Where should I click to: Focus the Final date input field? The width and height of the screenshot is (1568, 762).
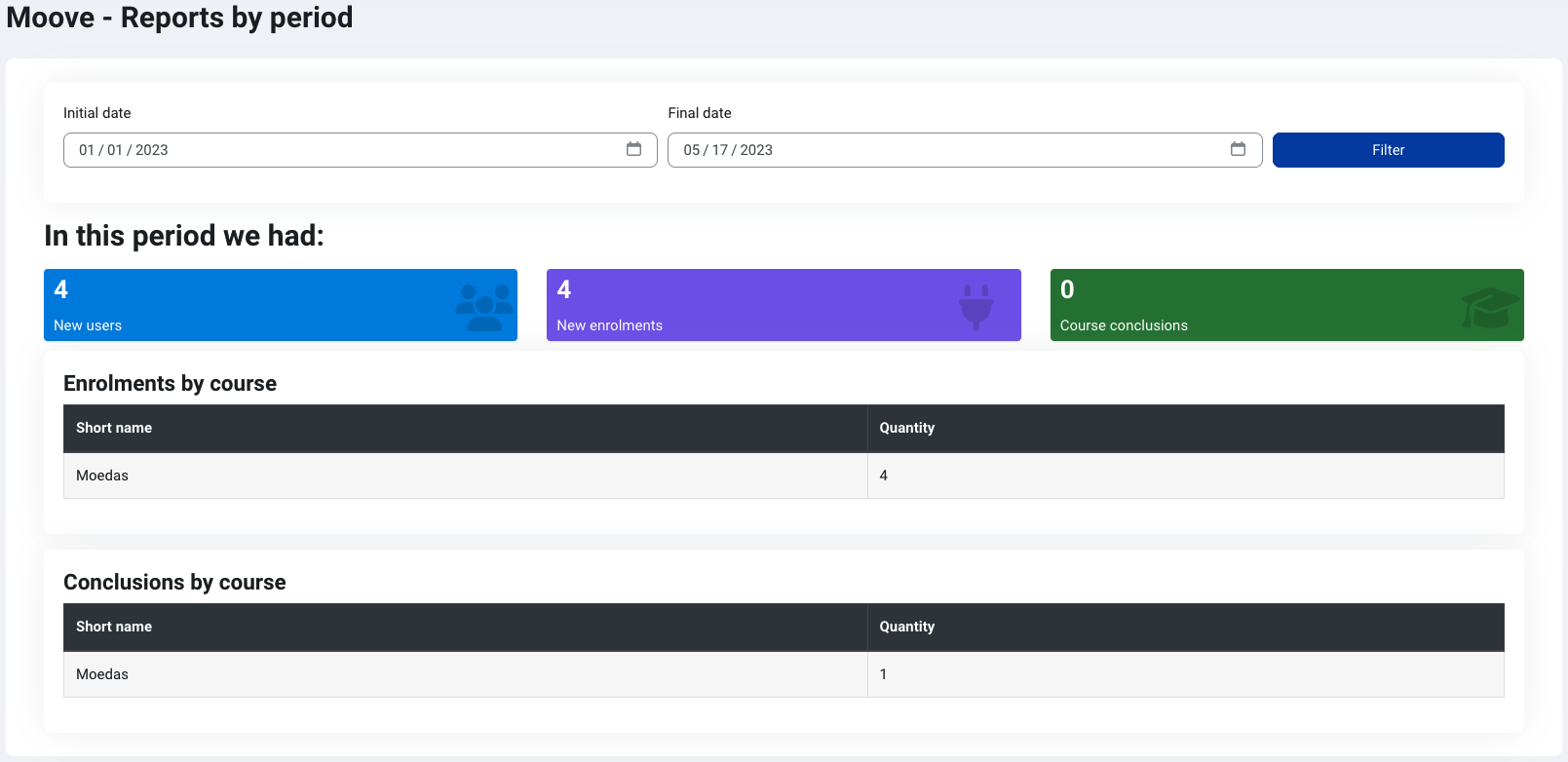tap(965, 150)
